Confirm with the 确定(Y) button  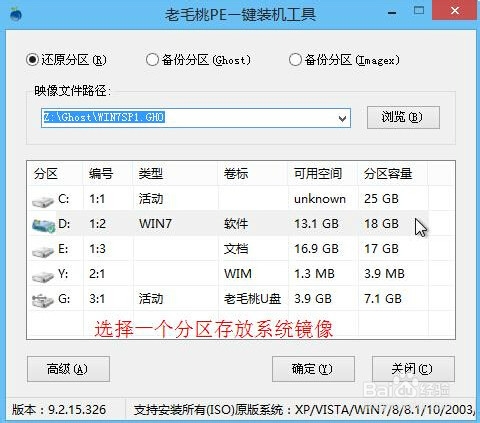click(313, 369)
